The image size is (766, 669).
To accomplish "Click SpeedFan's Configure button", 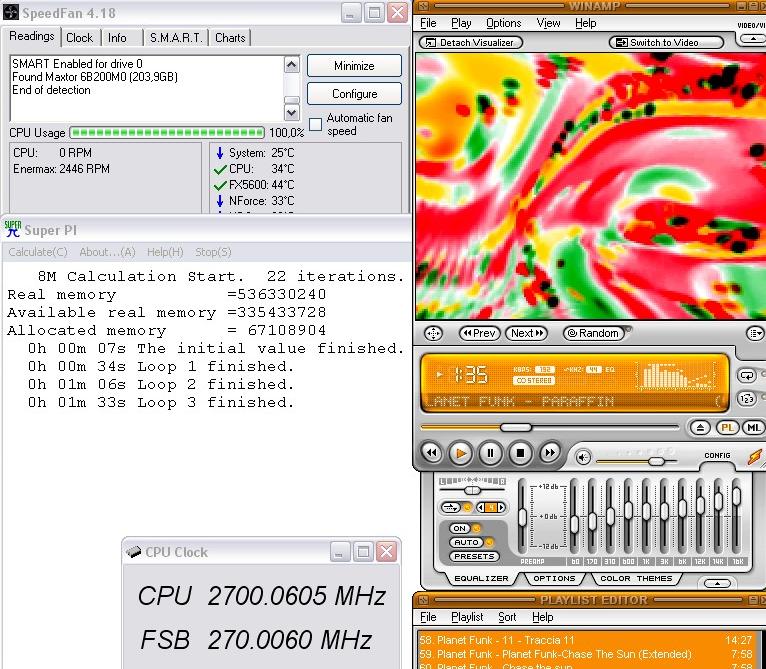I will (x=354, y=93).
